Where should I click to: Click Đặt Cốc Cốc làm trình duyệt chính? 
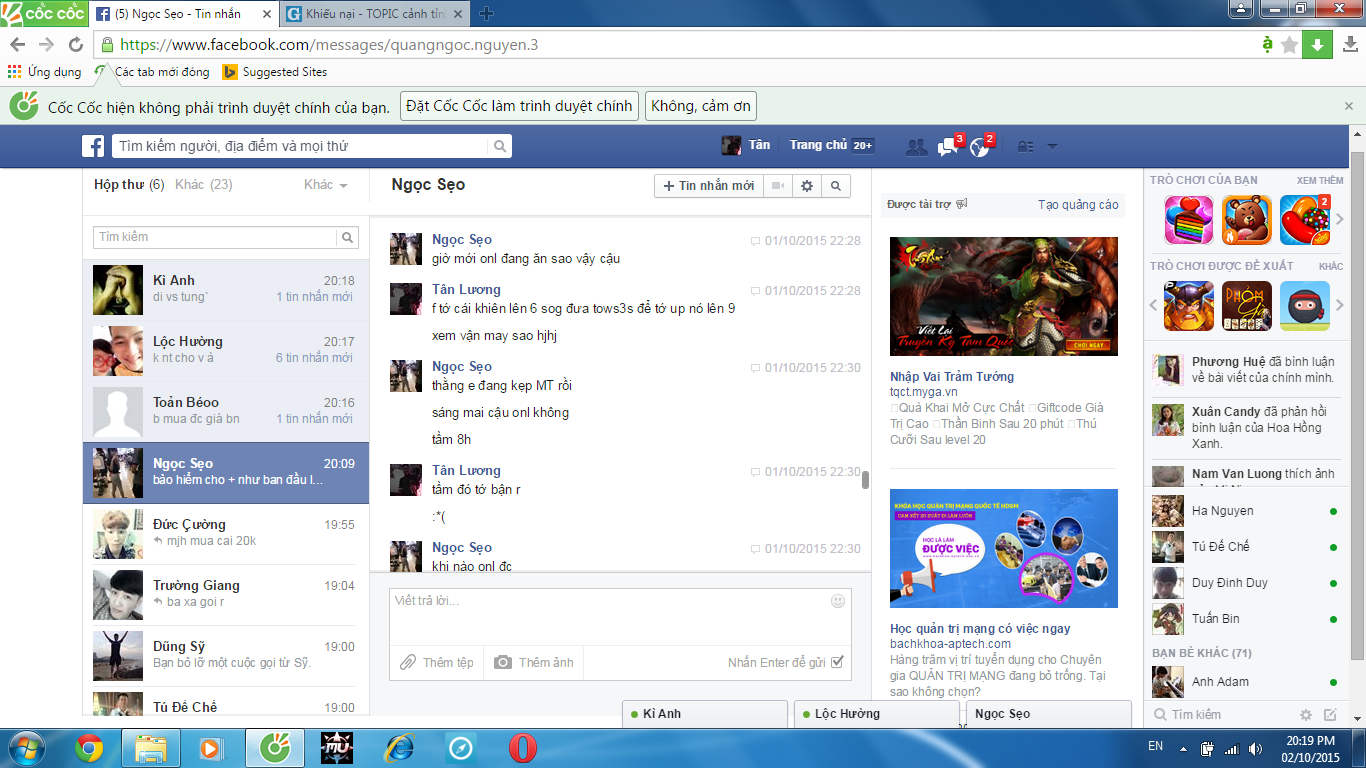[519, 106]
